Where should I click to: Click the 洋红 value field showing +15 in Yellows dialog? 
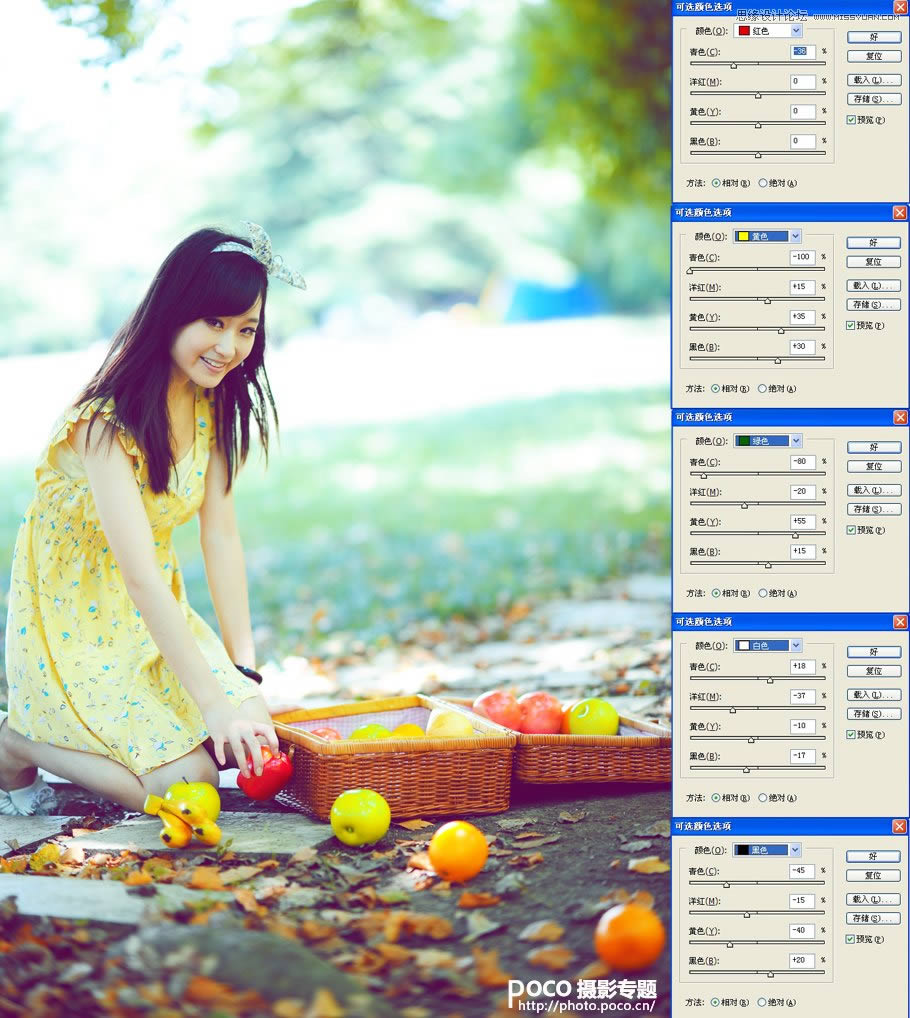coord(802,287)
